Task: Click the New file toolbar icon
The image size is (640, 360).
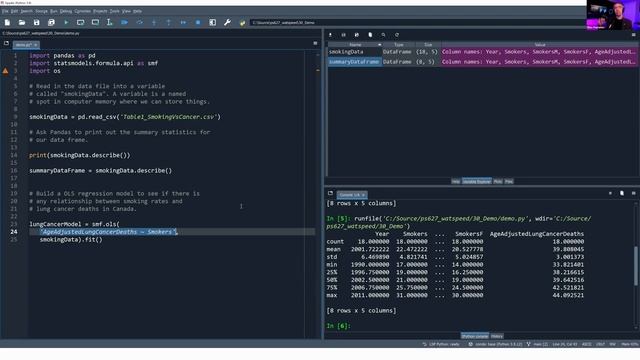Action: (x=7, y=22)
